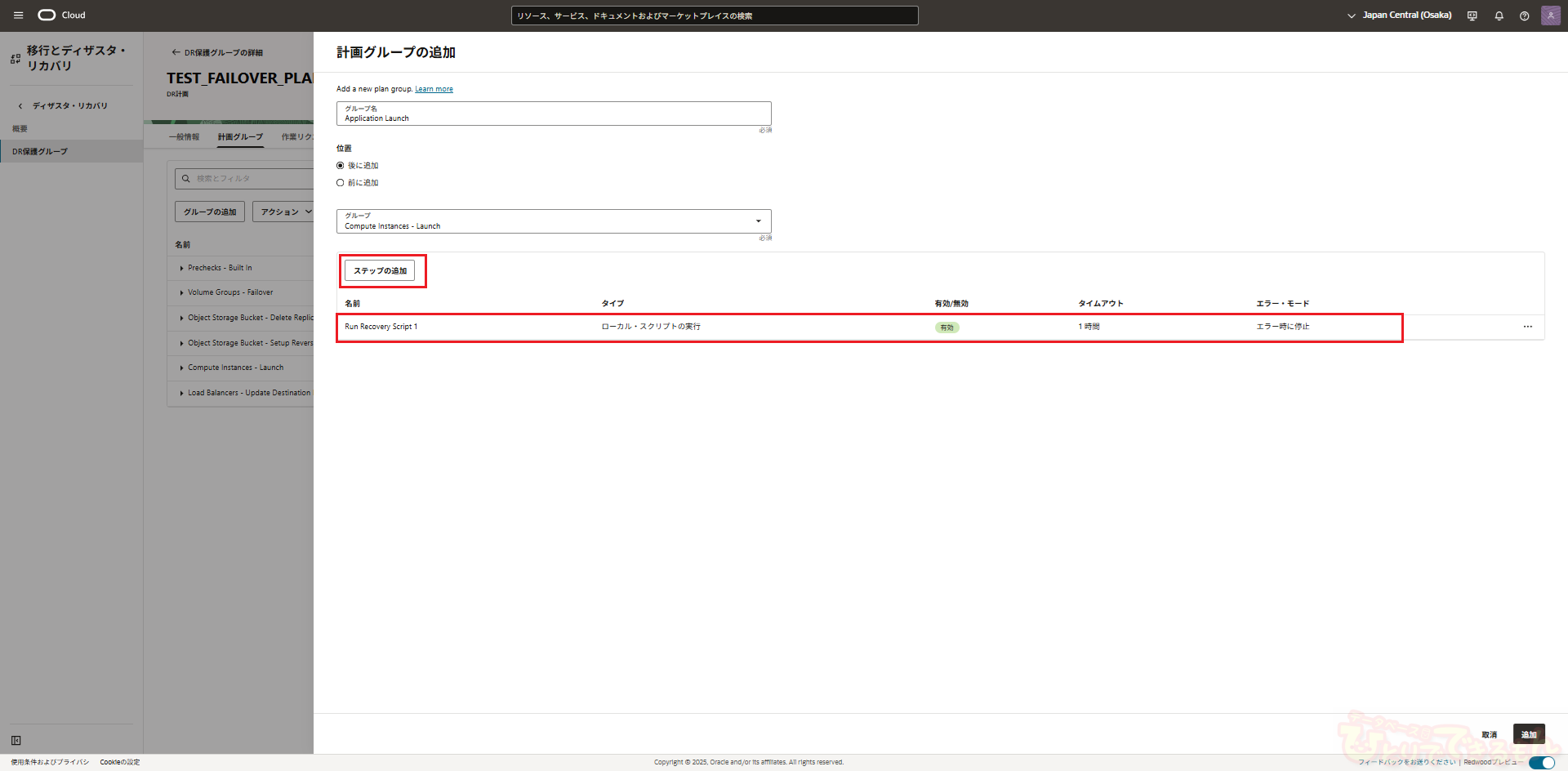The width and height of the screenshot is (1568, 771).
Task: Expand the Prechecks - Built In group
Action: tap(181, 268)
